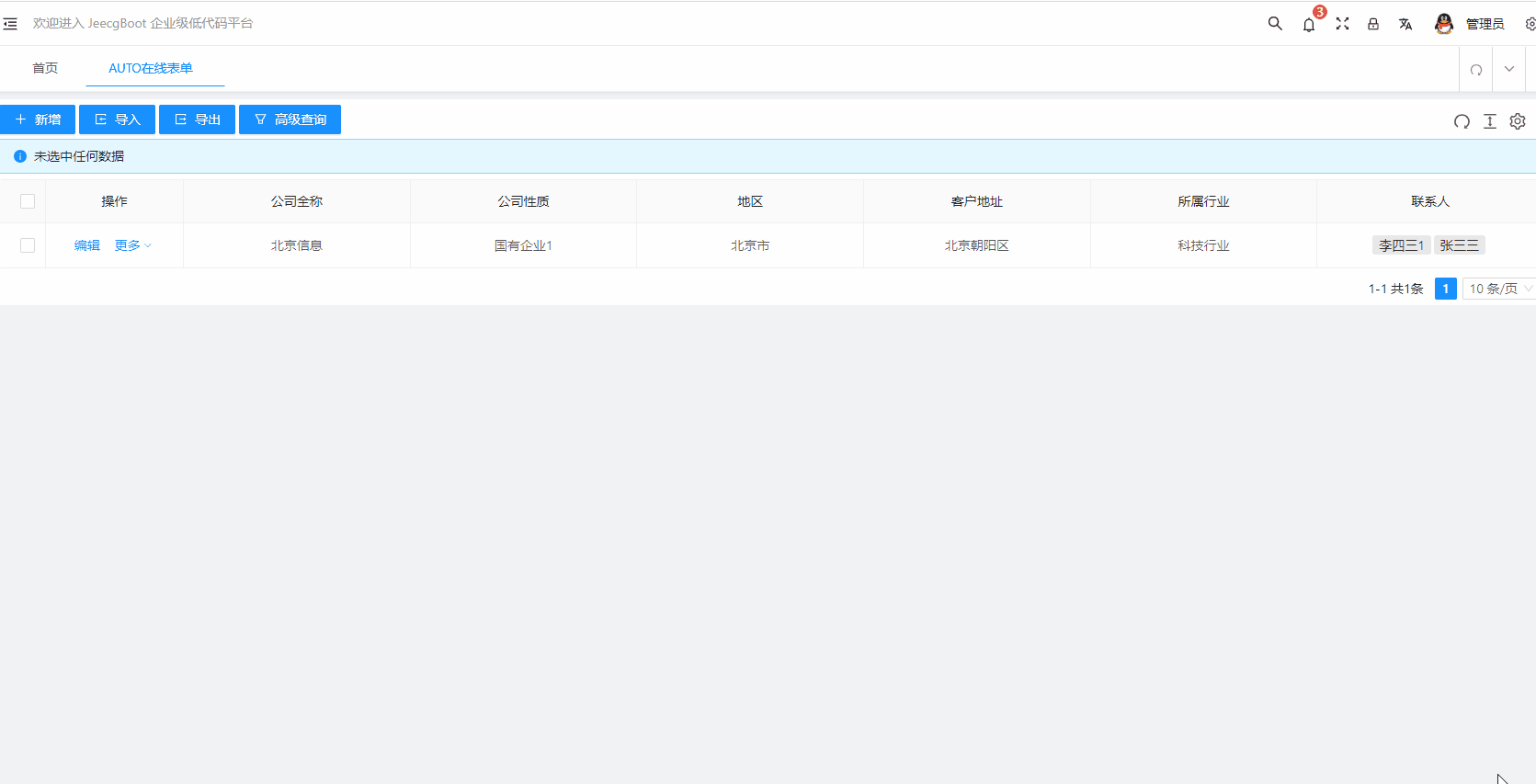Click the 北京市 cell

[750, 245]
